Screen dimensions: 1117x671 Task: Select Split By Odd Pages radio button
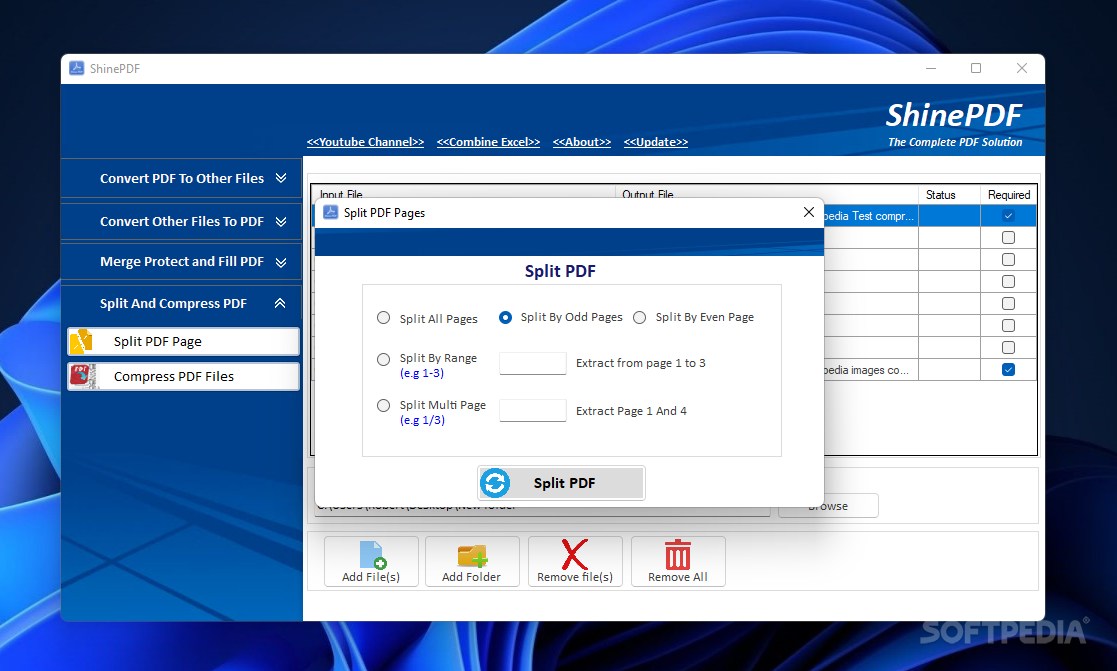pyautogui.click(x=505, y=318)
